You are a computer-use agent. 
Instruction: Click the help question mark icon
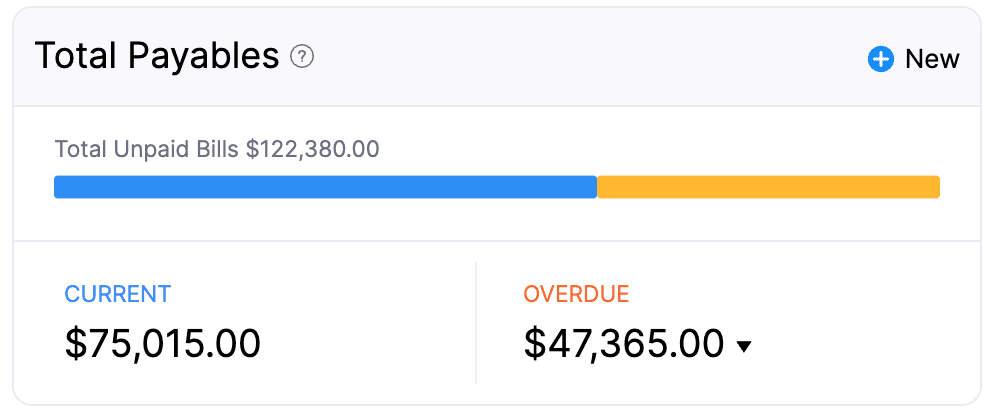(x=302, y=57)
